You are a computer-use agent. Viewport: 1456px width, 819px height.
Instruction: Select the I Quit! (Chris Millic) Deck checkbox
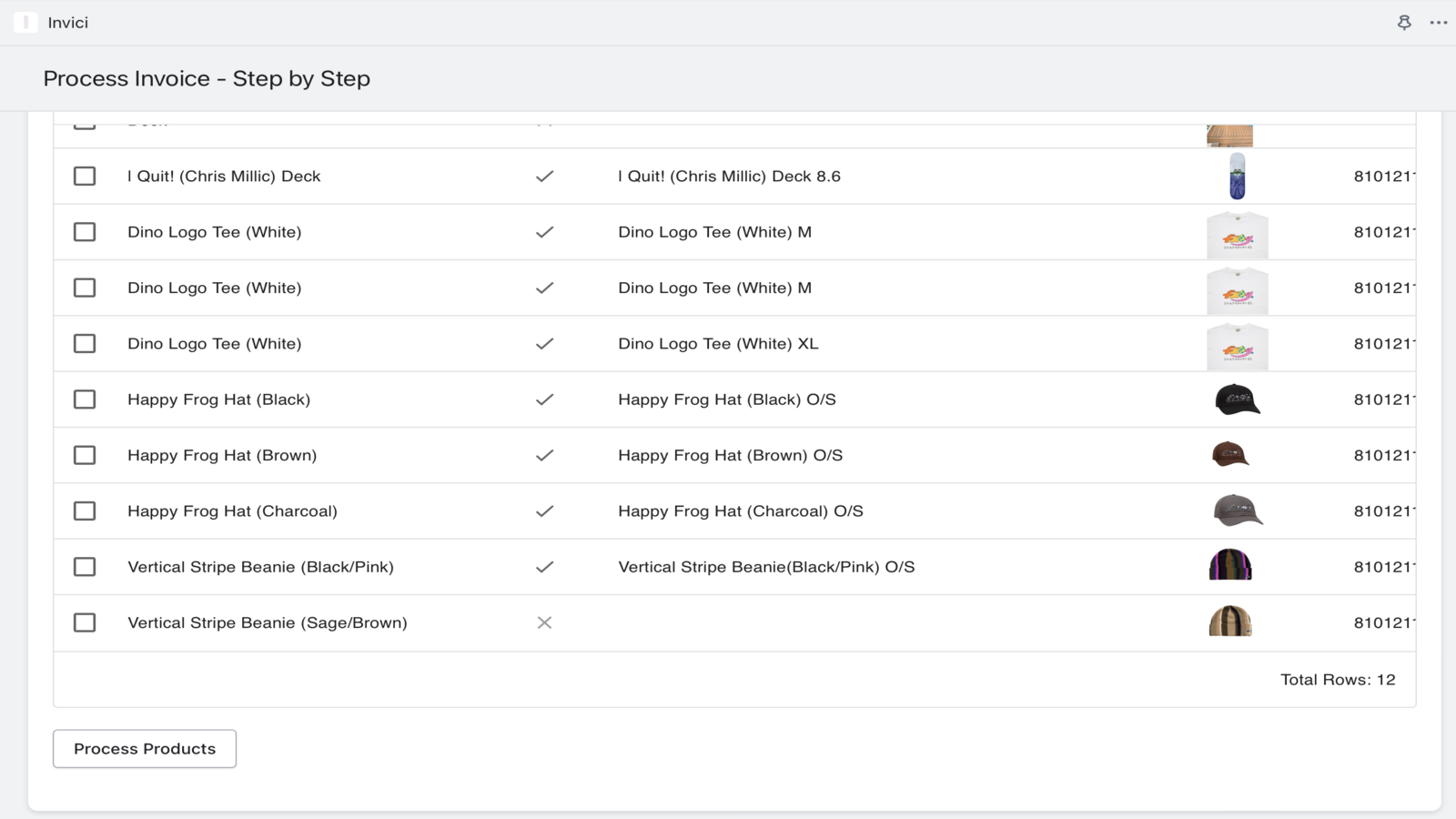point(85,177)
